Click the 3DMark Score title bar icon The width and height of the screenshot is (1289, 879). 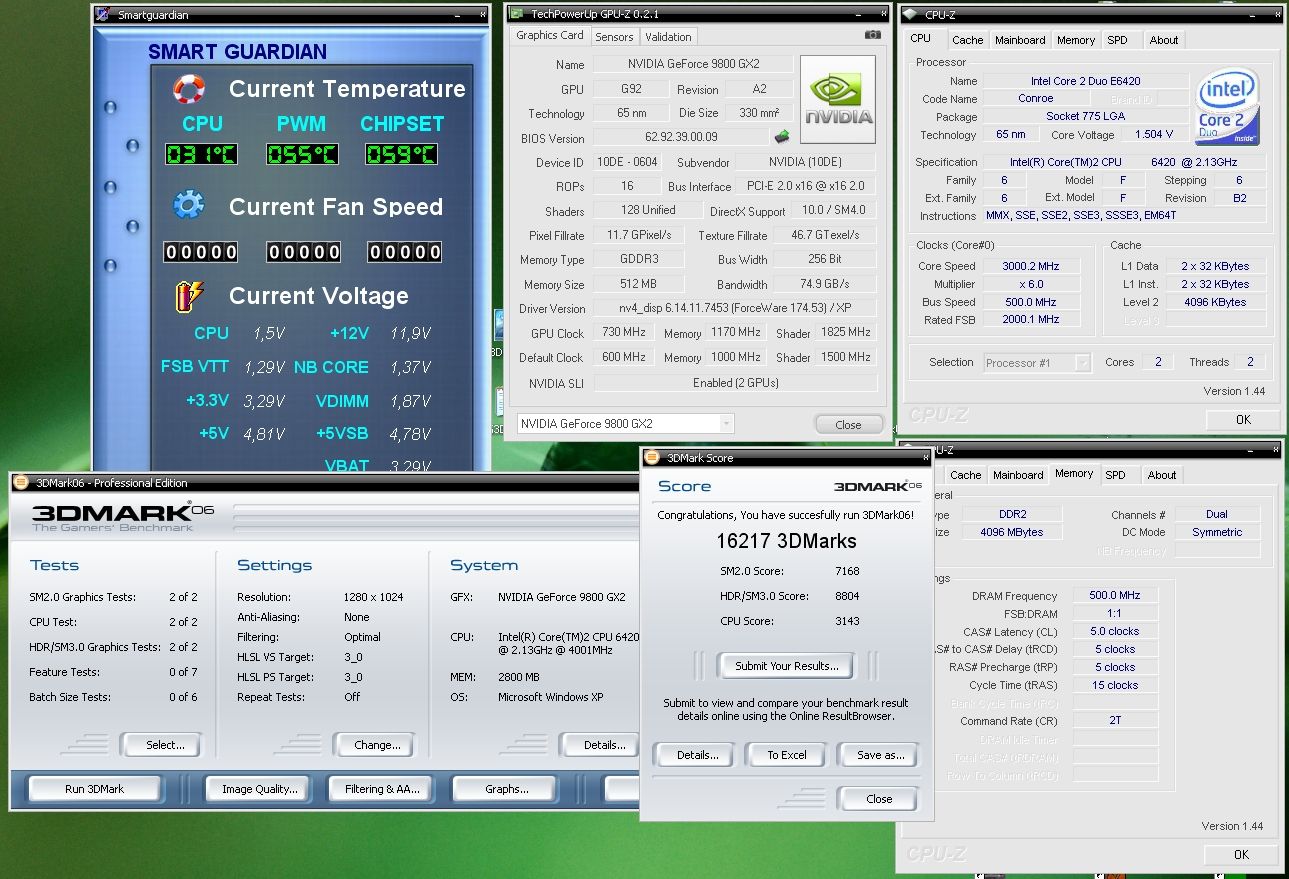[652, 458]
